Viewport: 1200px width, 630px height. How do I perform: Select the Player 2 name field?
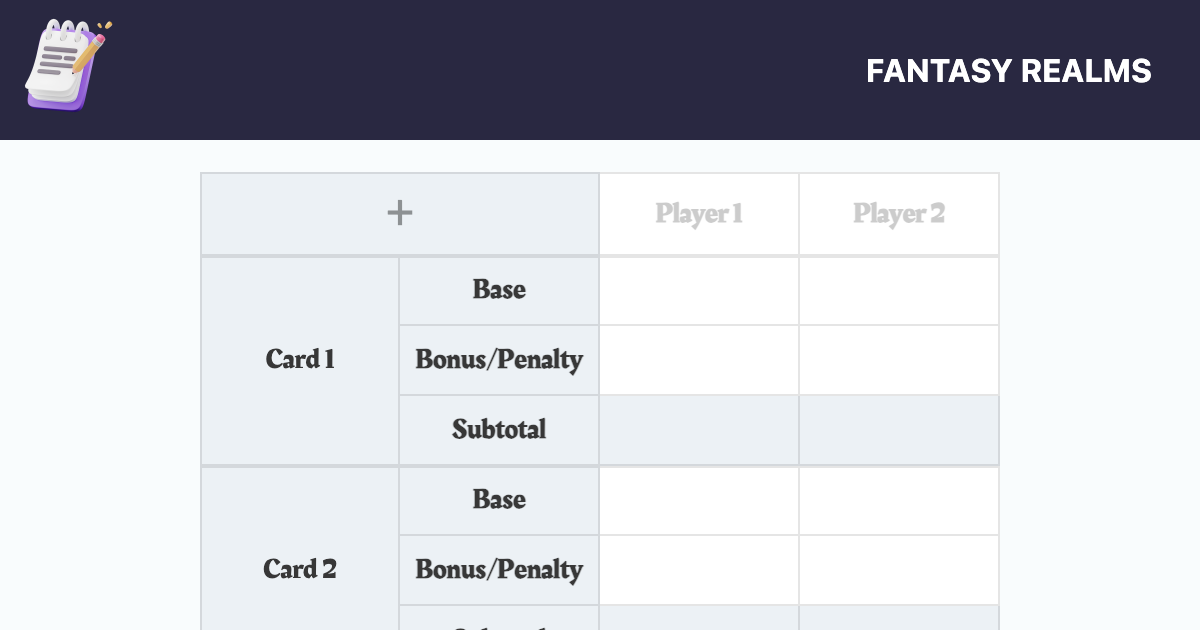[898, 213]
